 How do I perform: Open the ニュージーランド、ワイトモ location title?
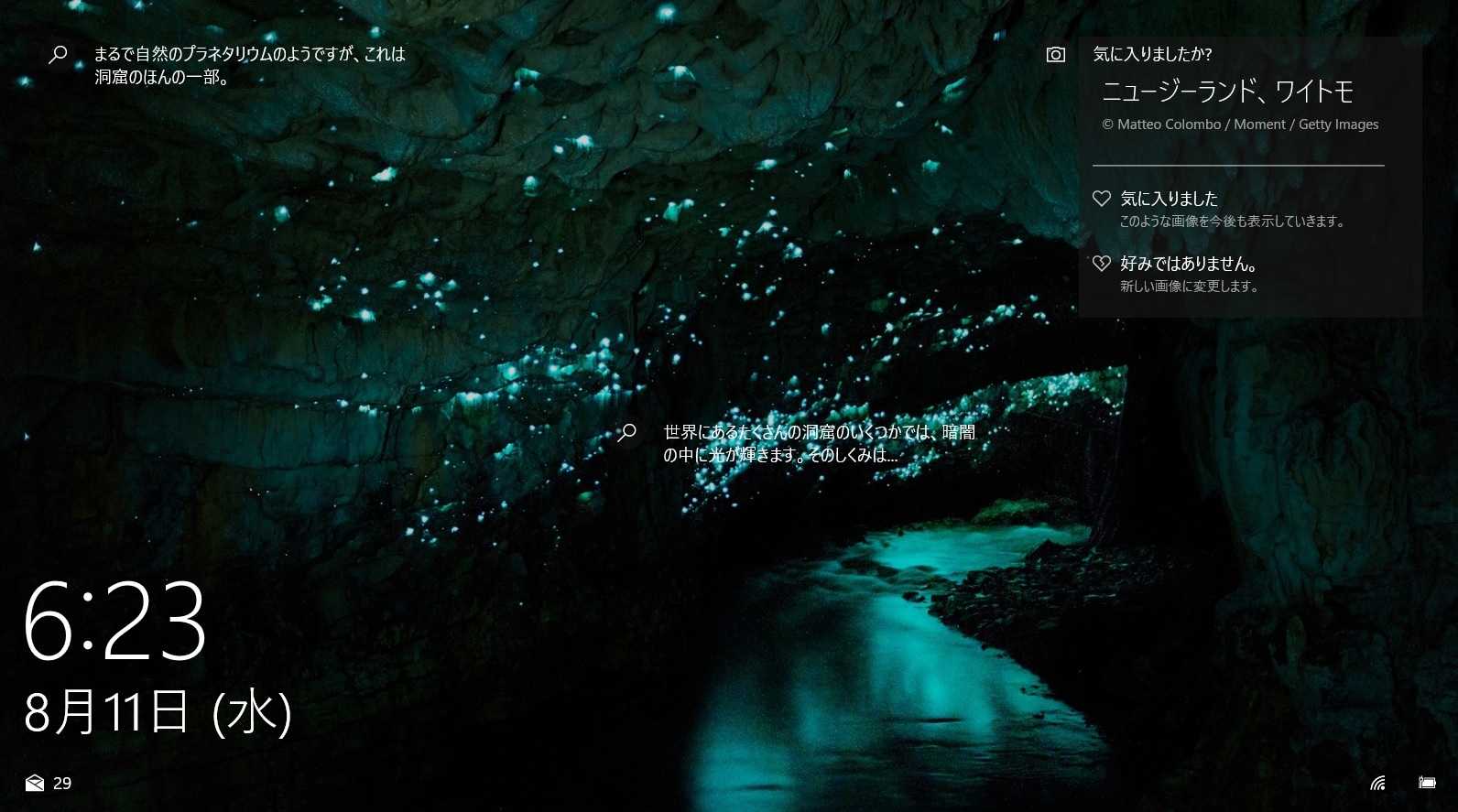pyautogui.click(x=1226, y=92)
